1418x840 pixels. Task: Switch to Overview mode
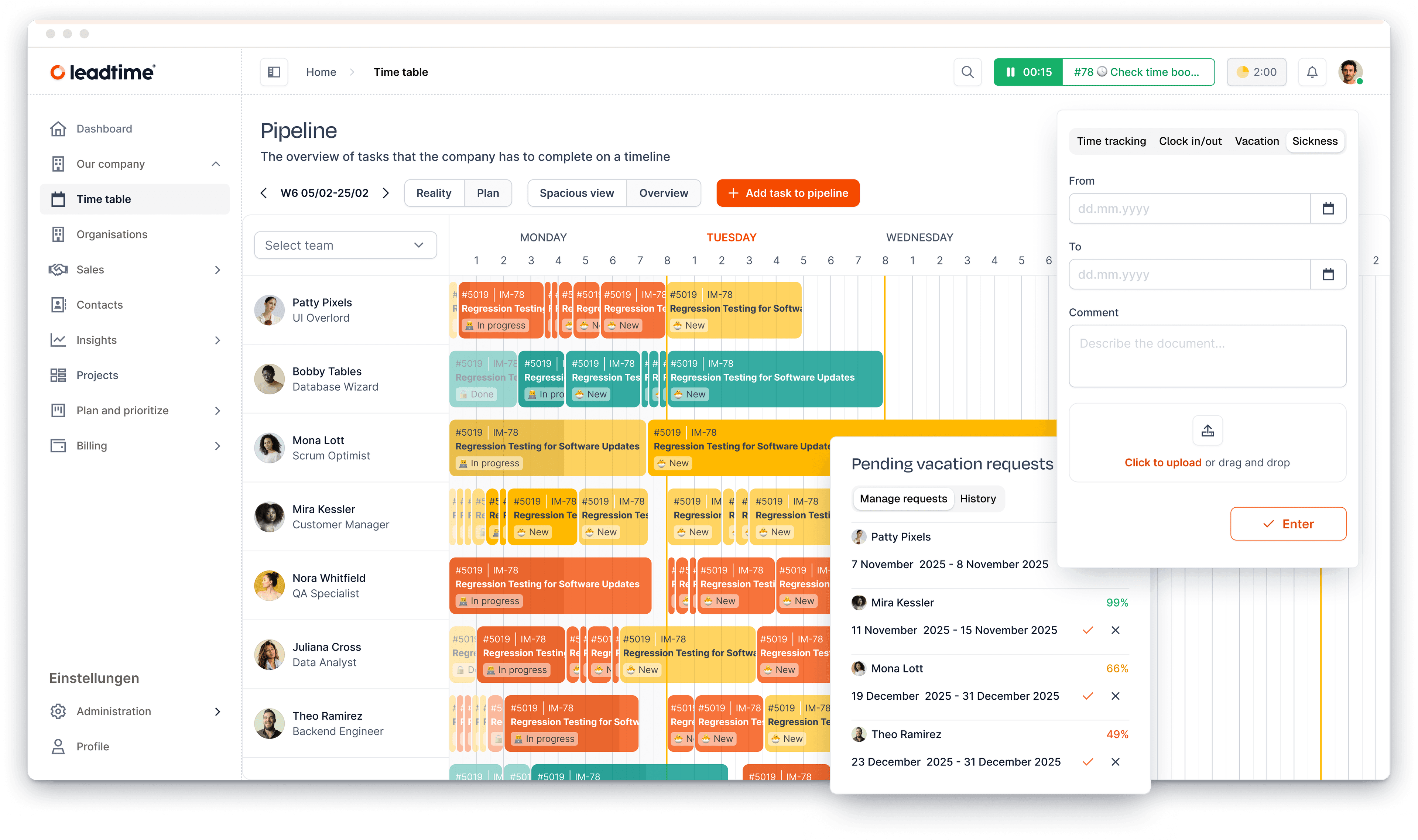(664, 193)
